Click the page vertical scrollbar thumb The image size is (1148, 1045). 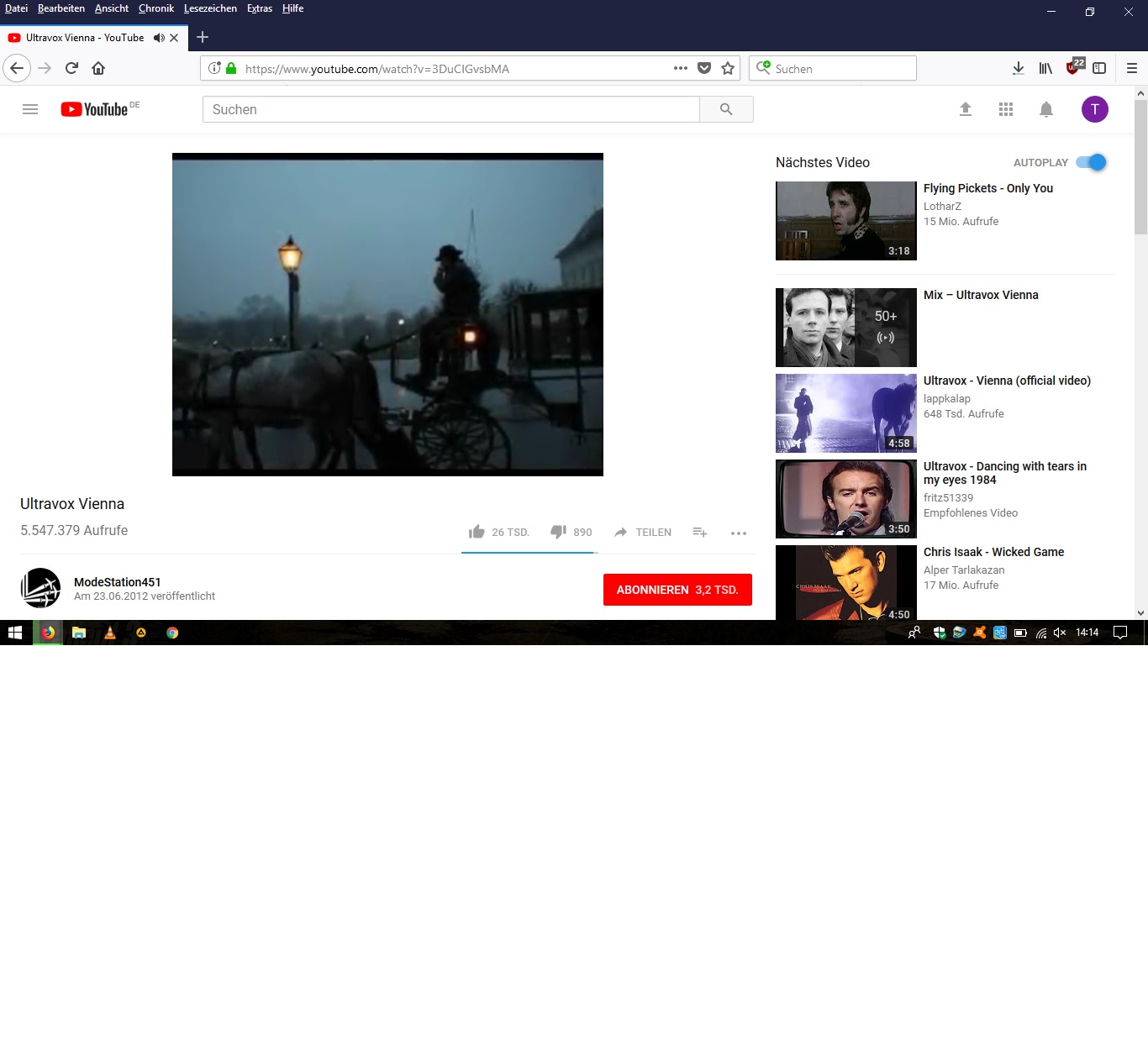coord(1140,166)
